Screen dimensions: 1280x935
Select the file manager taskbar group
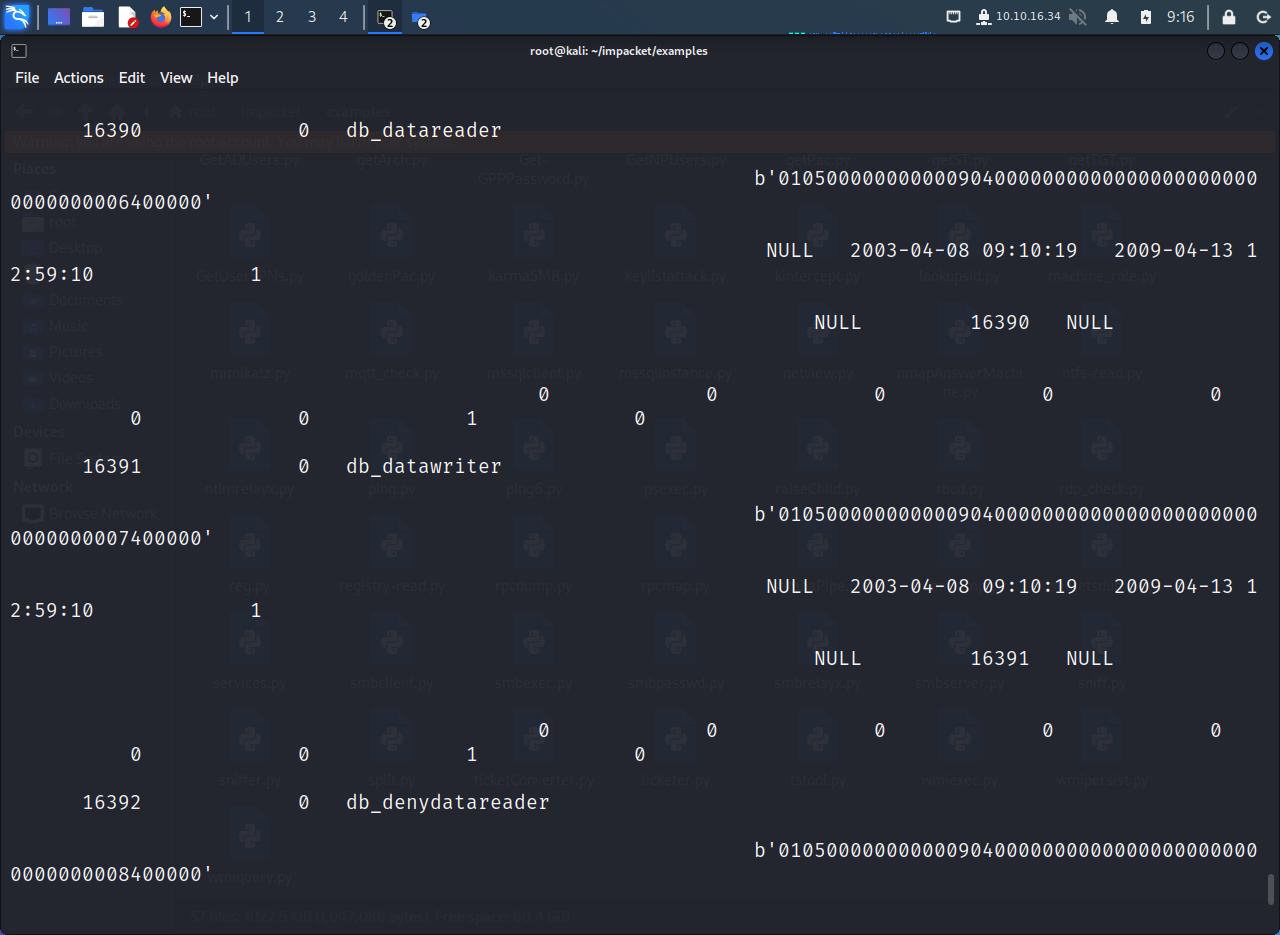tap(420, 18)
